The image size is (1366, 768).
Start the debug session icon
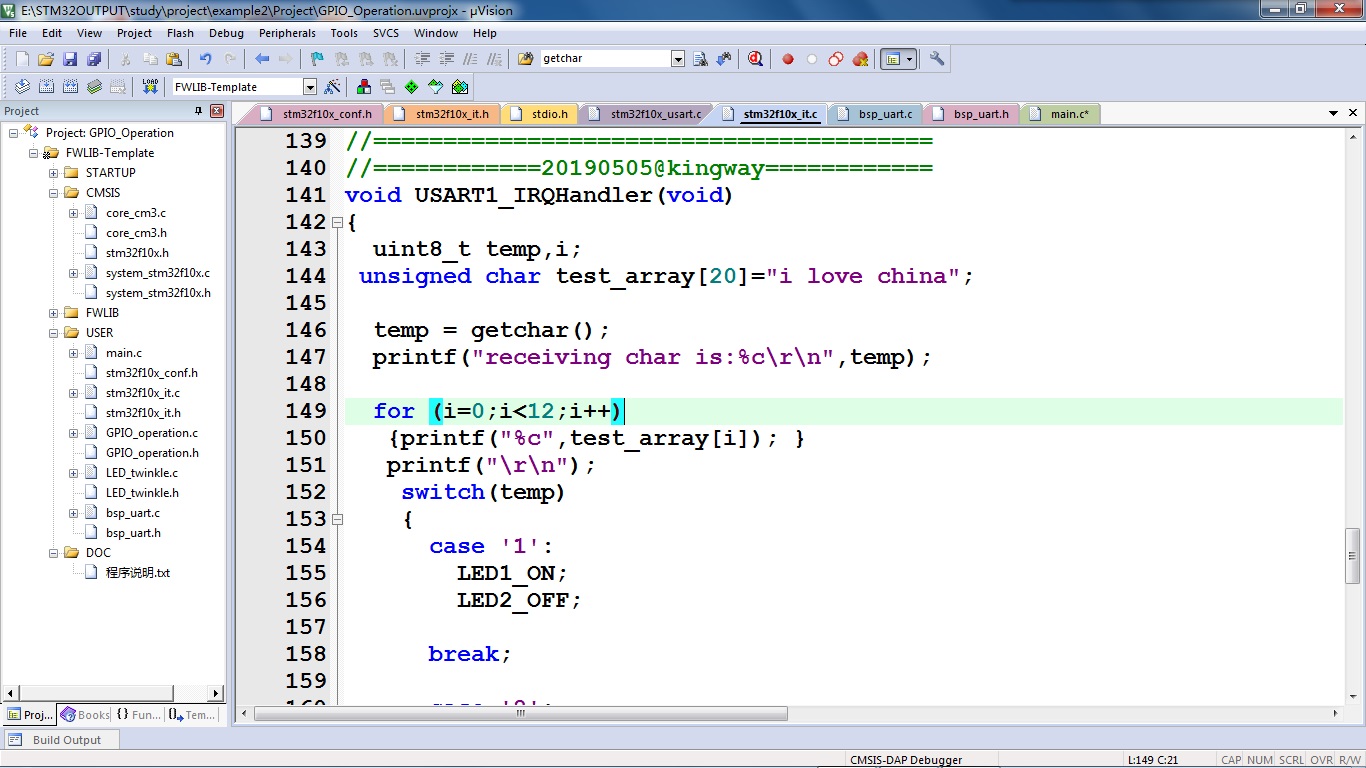755,59
